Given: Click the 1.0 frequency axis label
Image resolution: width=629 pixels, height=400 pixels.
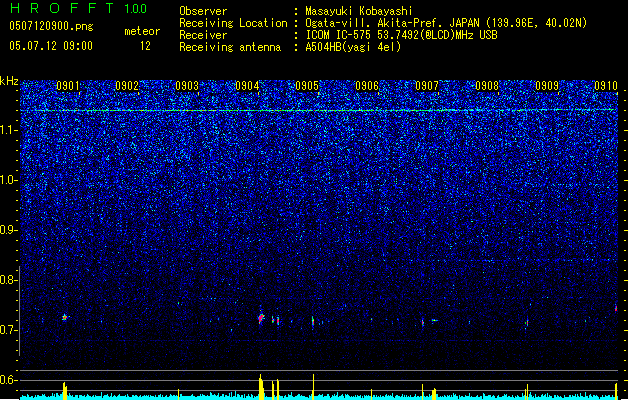Looking at the screenshot, I should [9, 180].
